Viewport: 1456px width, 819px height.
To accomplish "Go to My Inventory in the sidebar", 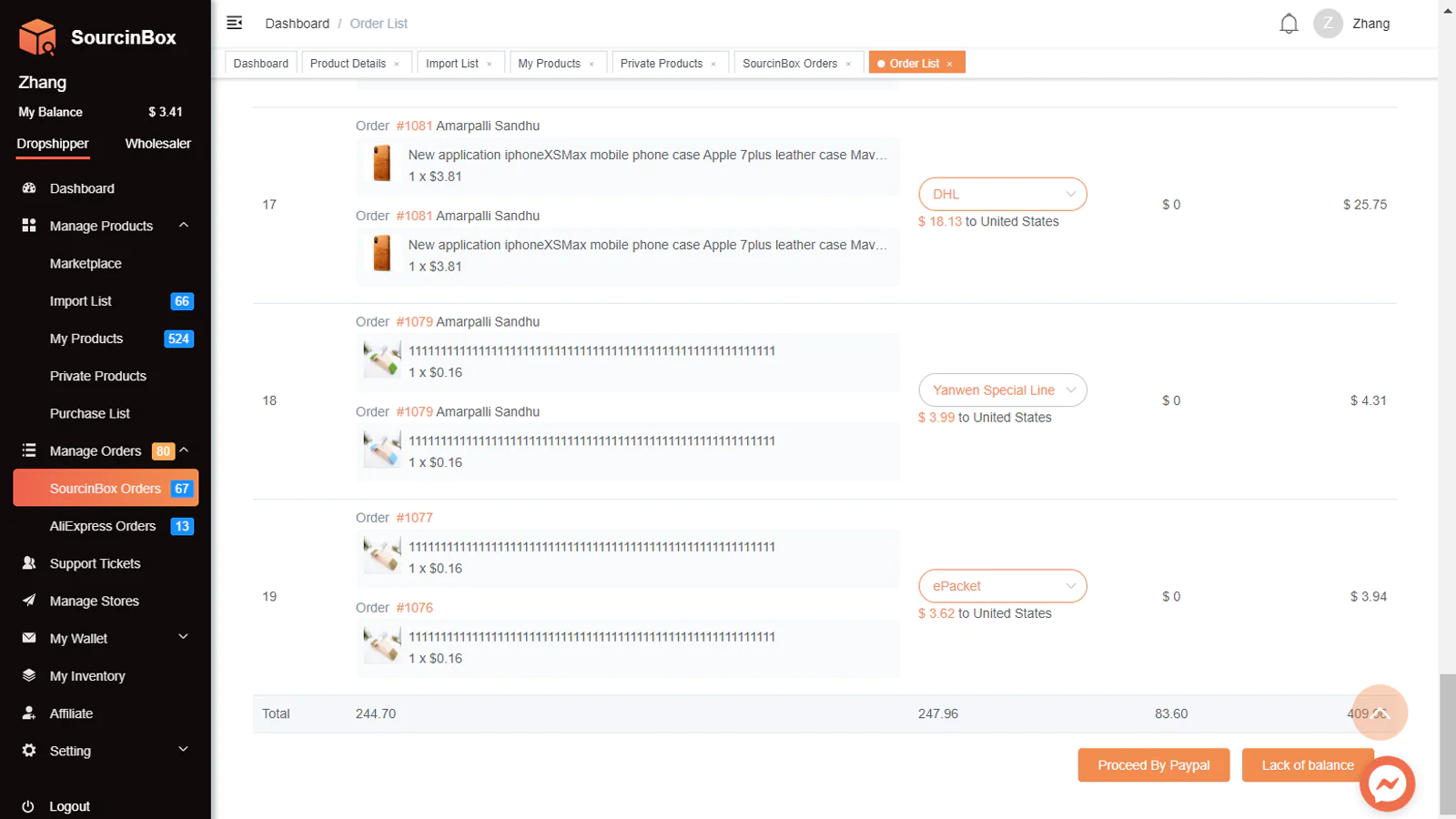I will point(87,676).
